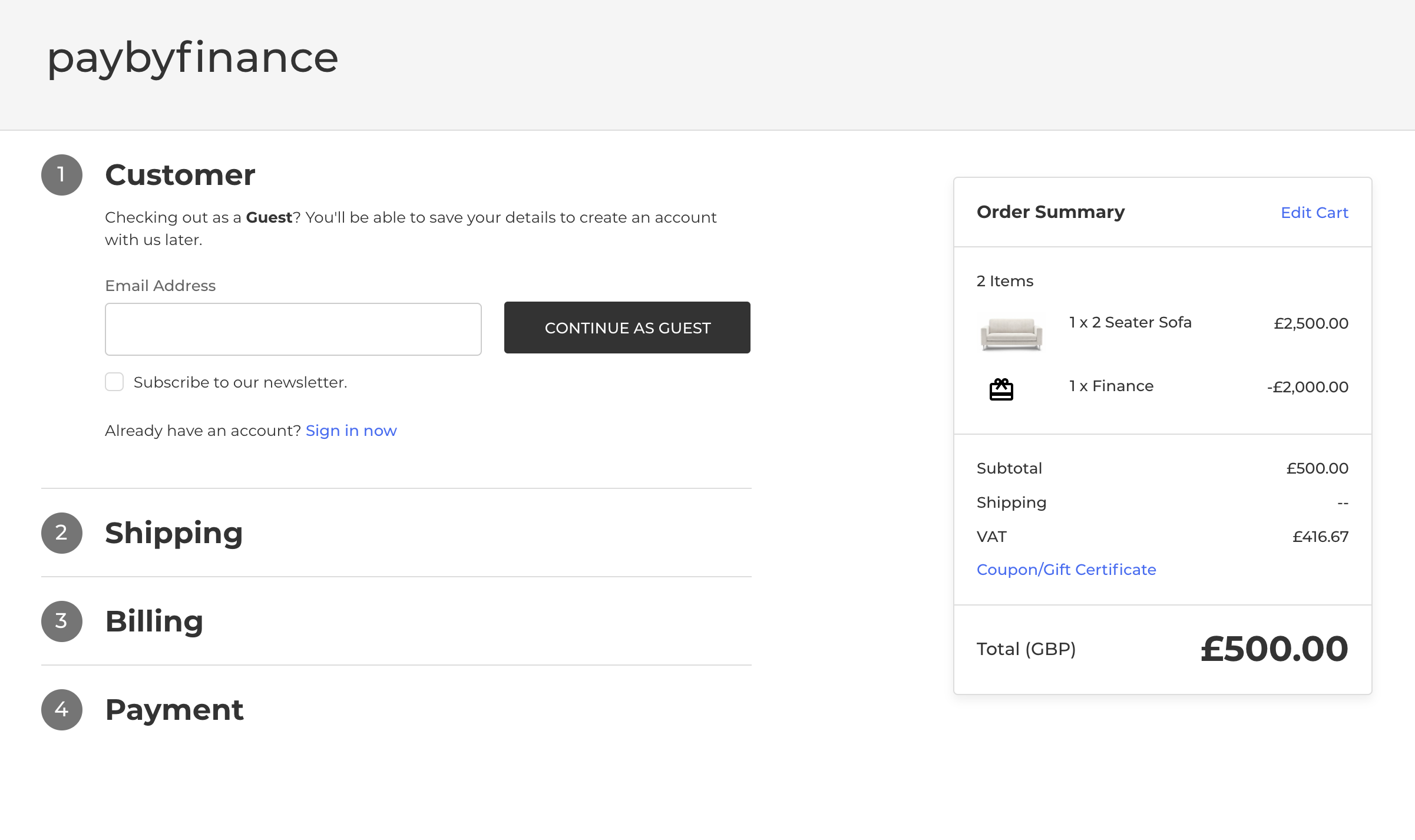Expand the Payment section heading
This screenshot has width=1415, height=840.
click(x=174, y=710)
